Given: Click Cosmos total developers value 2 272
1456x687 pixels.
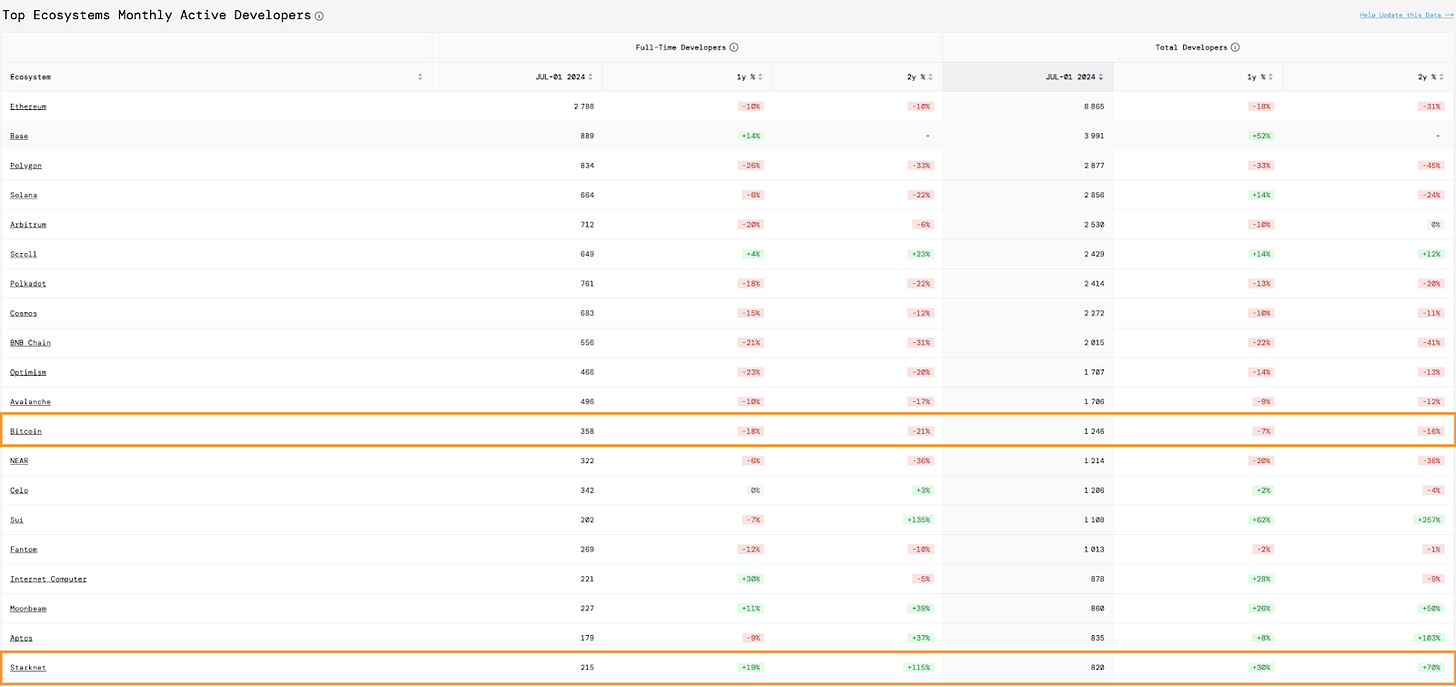Looking at the screenshot, I should (x=1094, y=313).
